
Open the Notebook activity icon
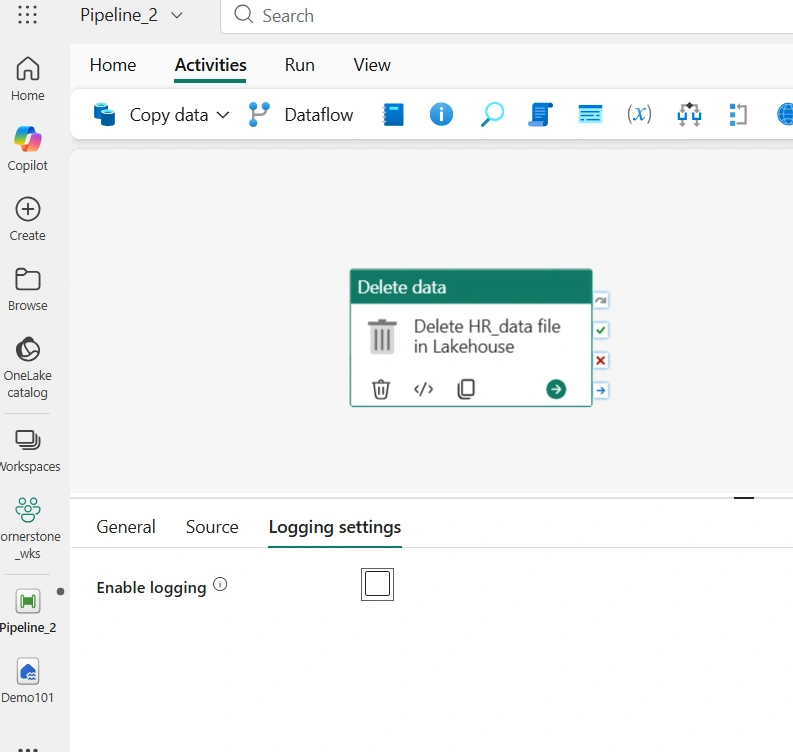click(393, 114)
